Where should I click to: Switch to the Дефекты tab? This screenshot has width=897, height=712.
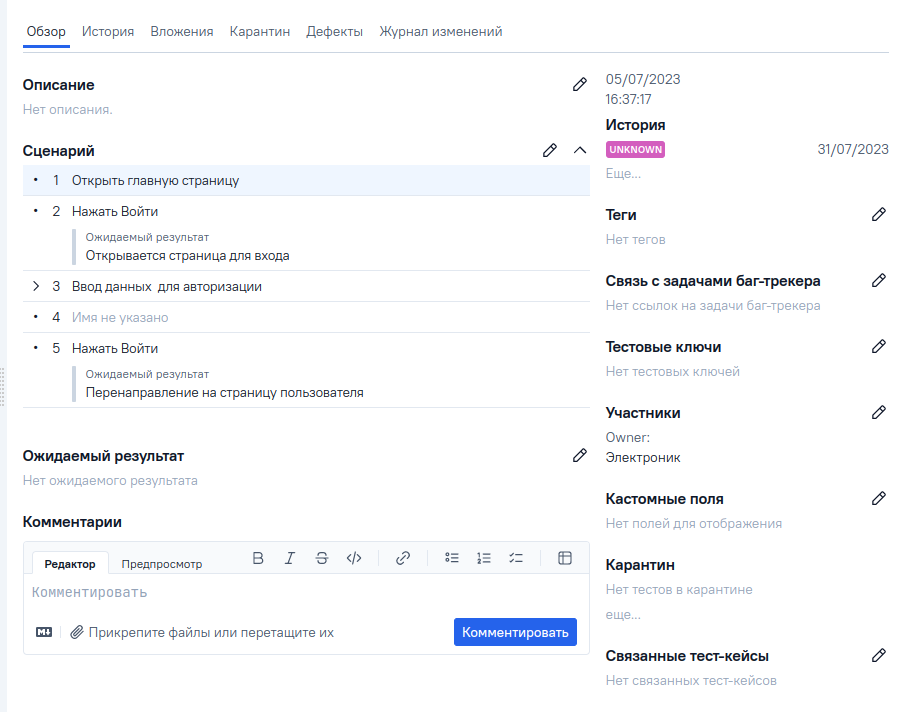(x=334, y=32)
